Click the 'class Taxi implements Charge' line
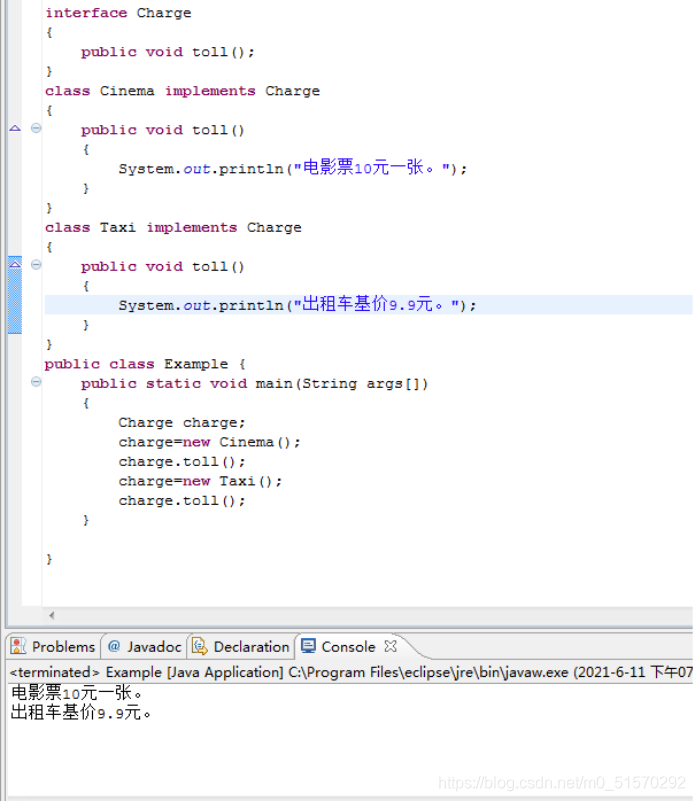The image size is (695, 801). (x=173, y=227)
